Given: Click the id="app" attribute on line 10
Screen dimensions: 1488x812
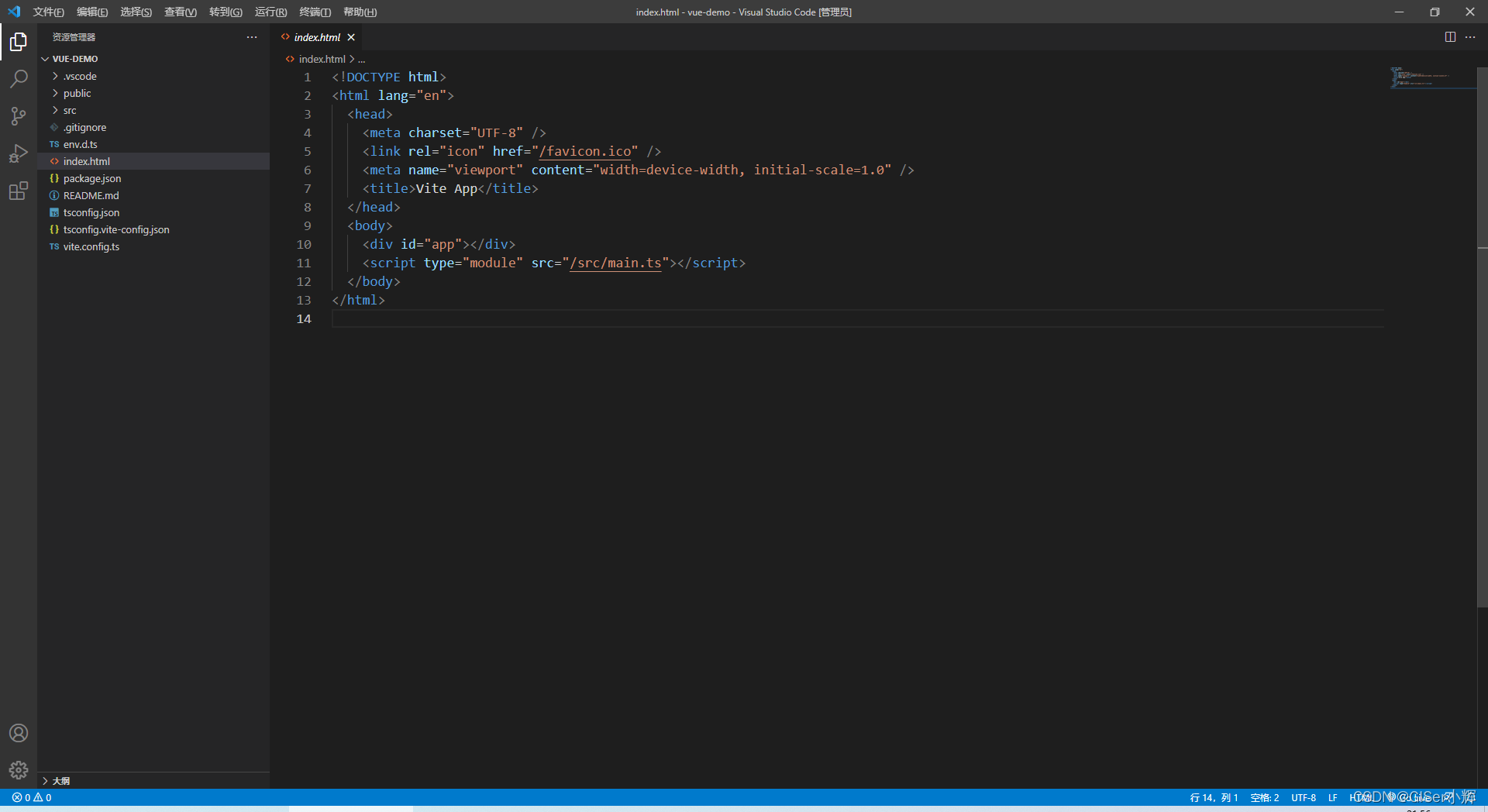Looking at the screenshot, I should pos(431,244).
